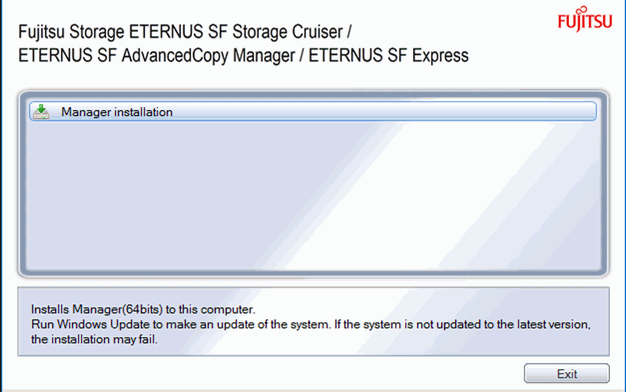Screen dimensions: 626x392
Task: Click the infinity symbol atop the Fujitsu logo
Action: coord(582,10)
